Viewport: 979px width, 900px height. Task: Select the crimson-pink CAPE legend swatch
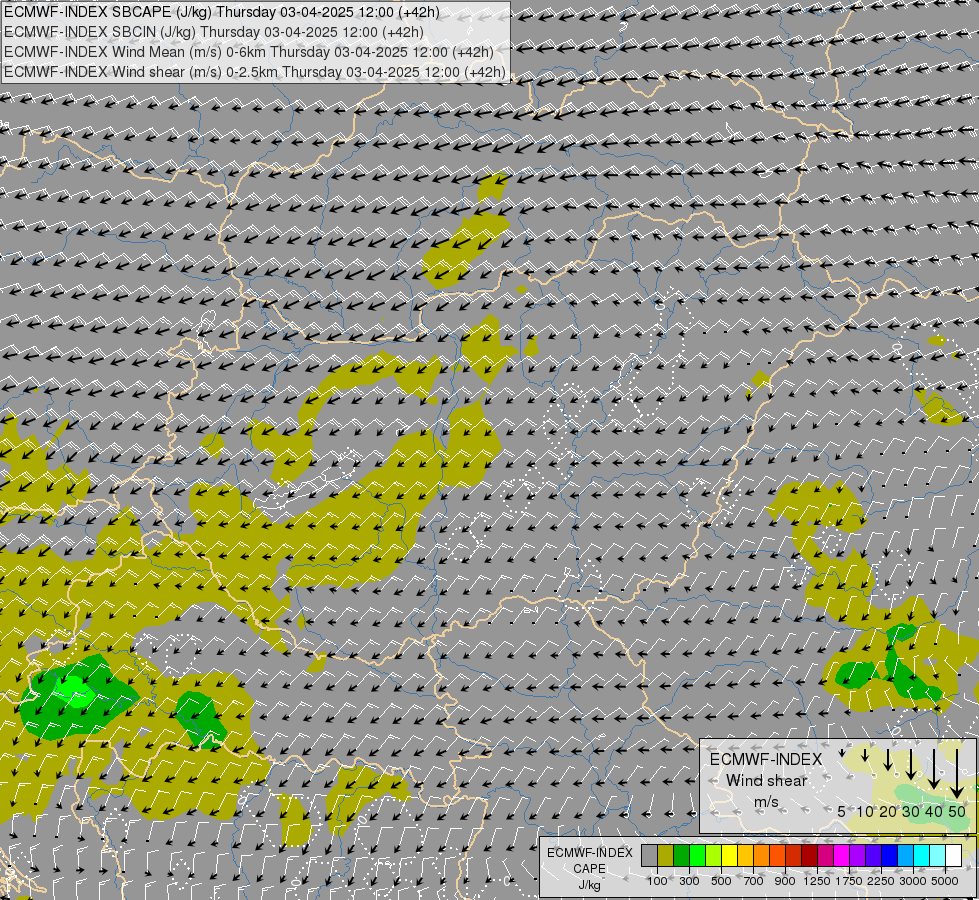(x=825, y=856)
